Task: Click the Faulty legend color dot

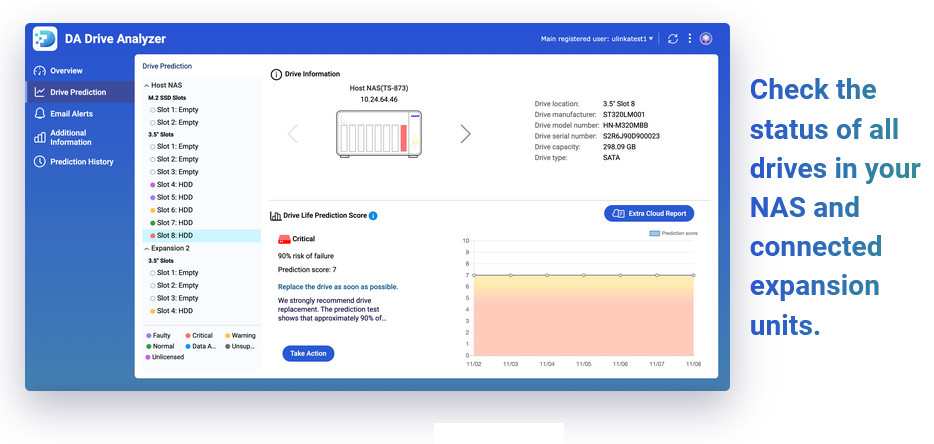Action: [x=148, y=336]
